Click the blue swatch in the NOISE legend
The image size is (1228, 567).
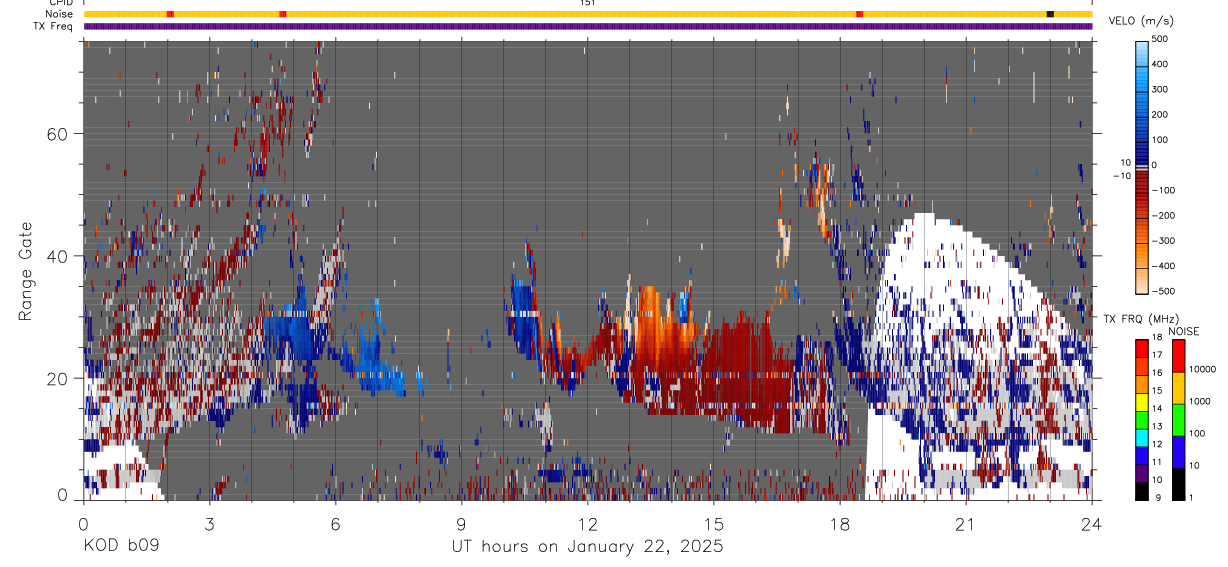click(1179, 452)
